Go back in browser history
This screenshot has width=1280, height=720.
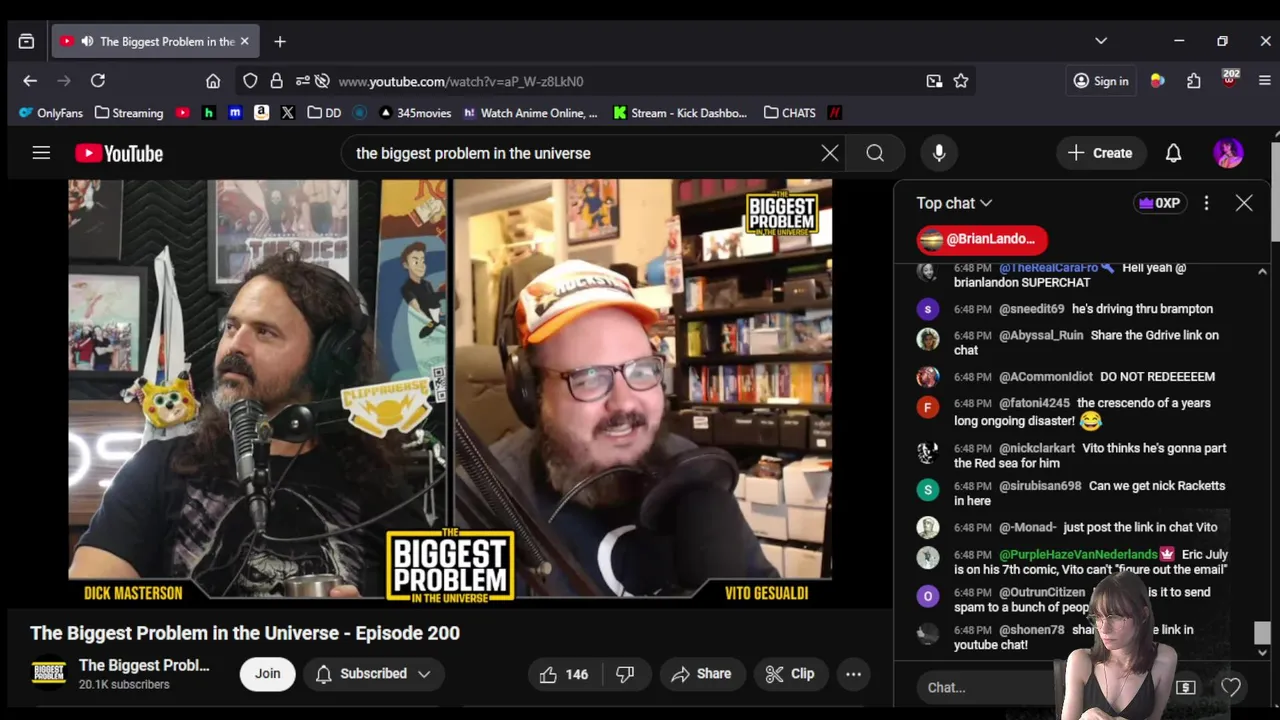click(30, 81)
